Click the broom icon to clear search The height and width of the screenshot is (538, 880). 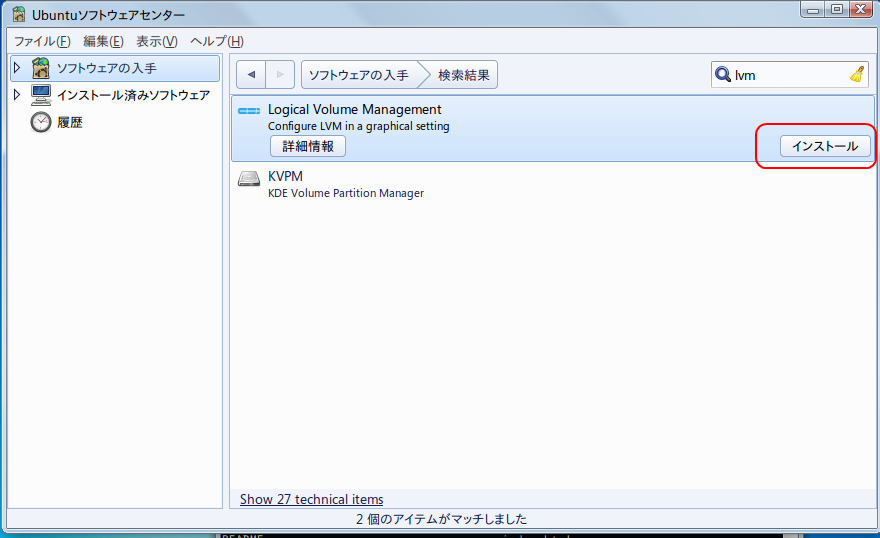tap(856, 74)
